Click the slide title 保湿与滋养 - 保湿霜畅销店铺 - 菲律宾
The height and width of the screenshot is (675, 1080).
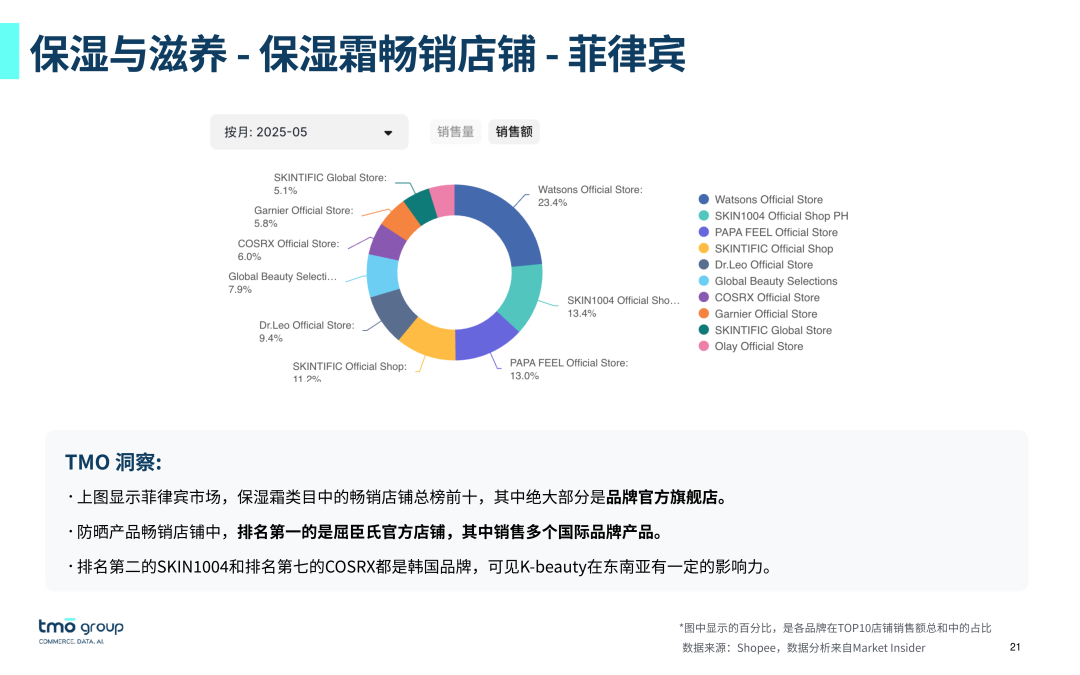[358, 53]
